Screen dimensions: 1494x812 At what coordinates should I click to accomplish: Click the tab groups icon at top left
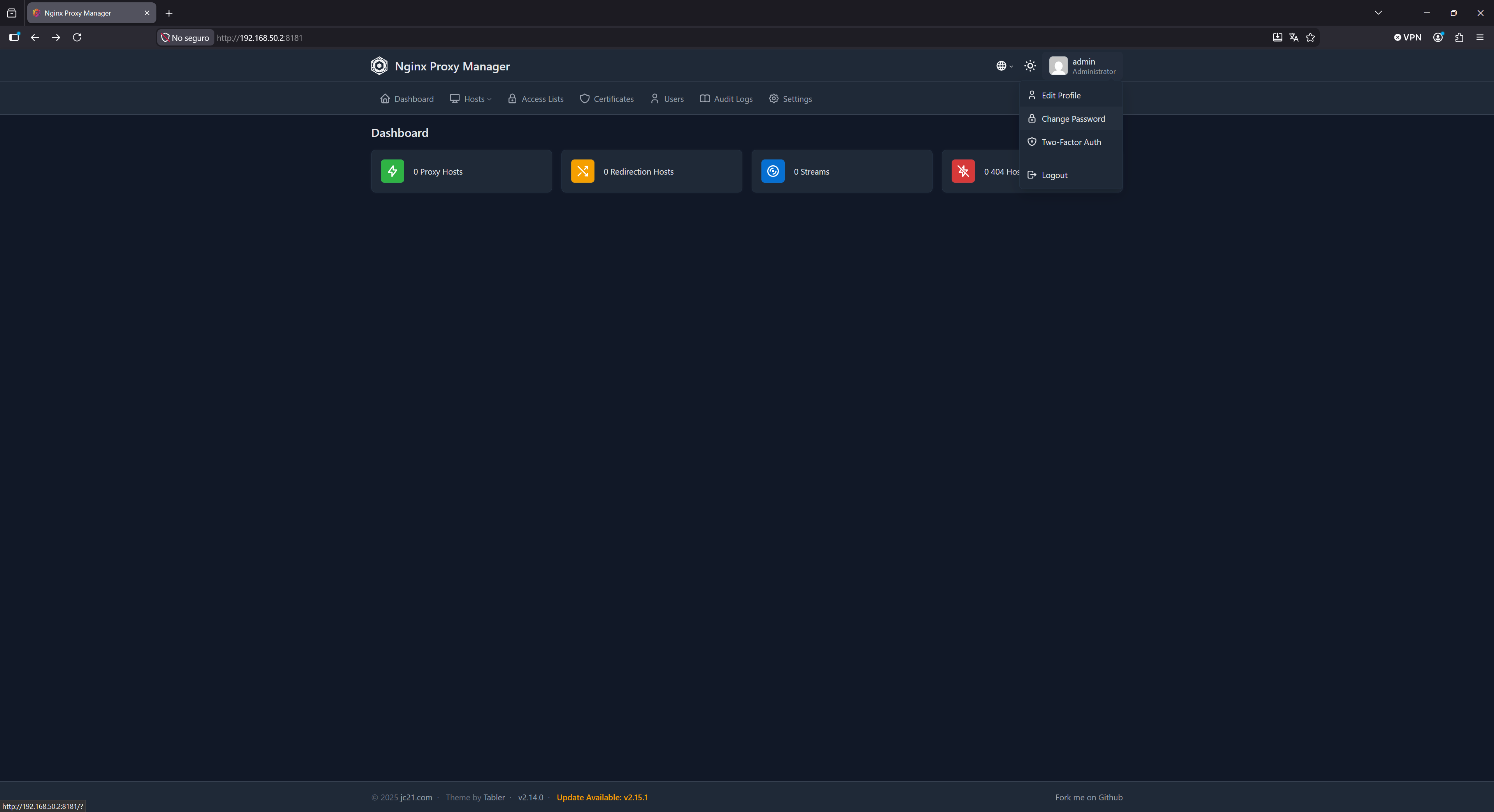[x=12, y=13]
